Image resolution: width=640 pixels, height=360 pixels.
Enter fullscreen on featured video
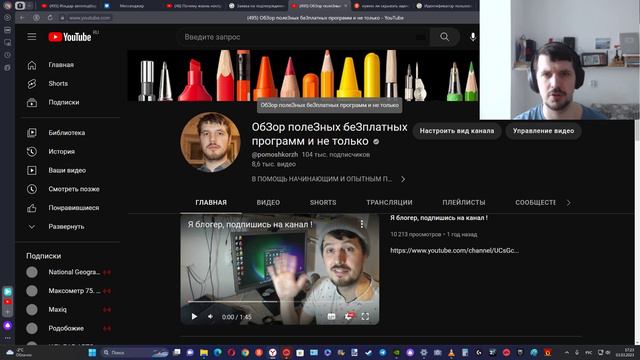click(x=365, y=316)
